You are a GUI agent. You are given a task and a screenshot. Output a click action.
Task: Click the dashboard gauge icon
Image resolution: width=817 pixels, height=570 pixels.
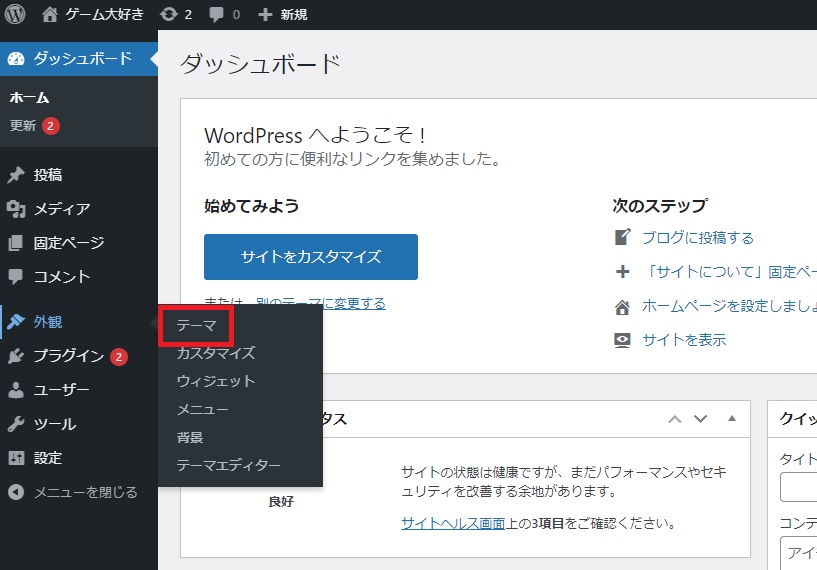click(16, 58)
